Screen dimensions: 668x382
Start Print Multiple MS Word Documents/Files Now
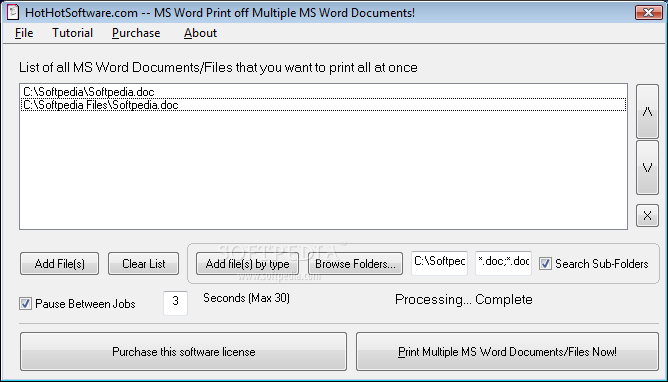click(507, 351)
